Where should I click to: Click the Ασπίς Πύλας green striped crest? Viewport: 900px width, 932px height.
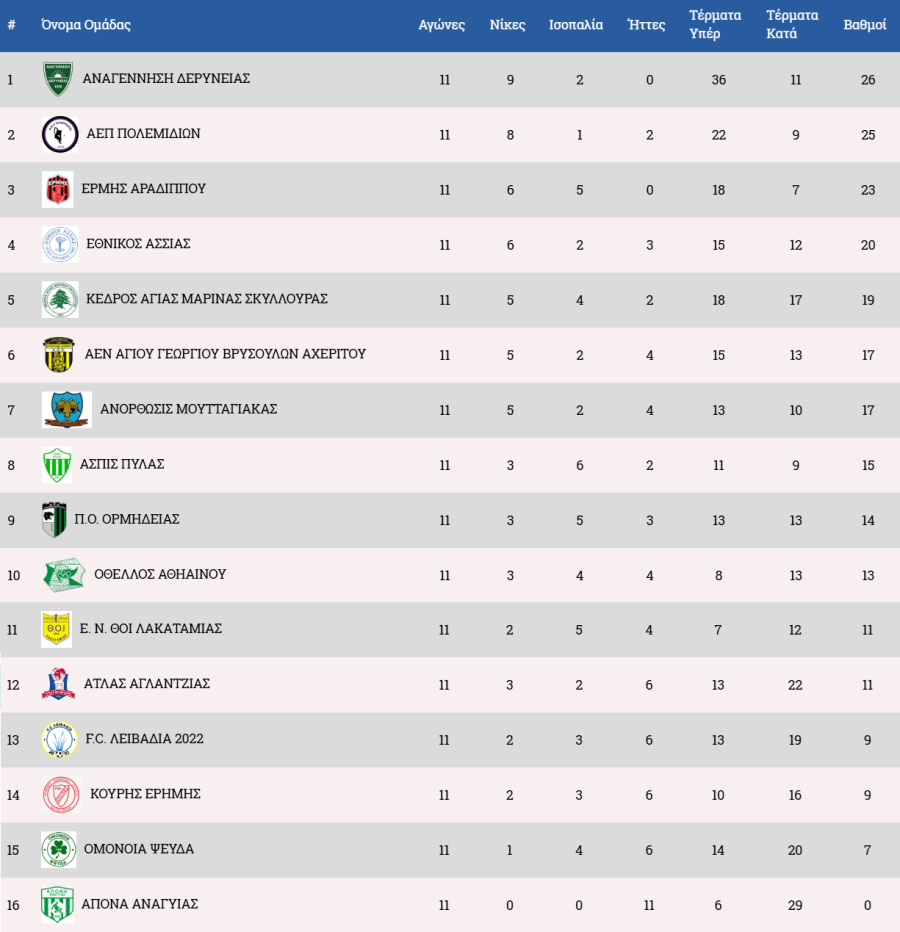tap(57, 464)
